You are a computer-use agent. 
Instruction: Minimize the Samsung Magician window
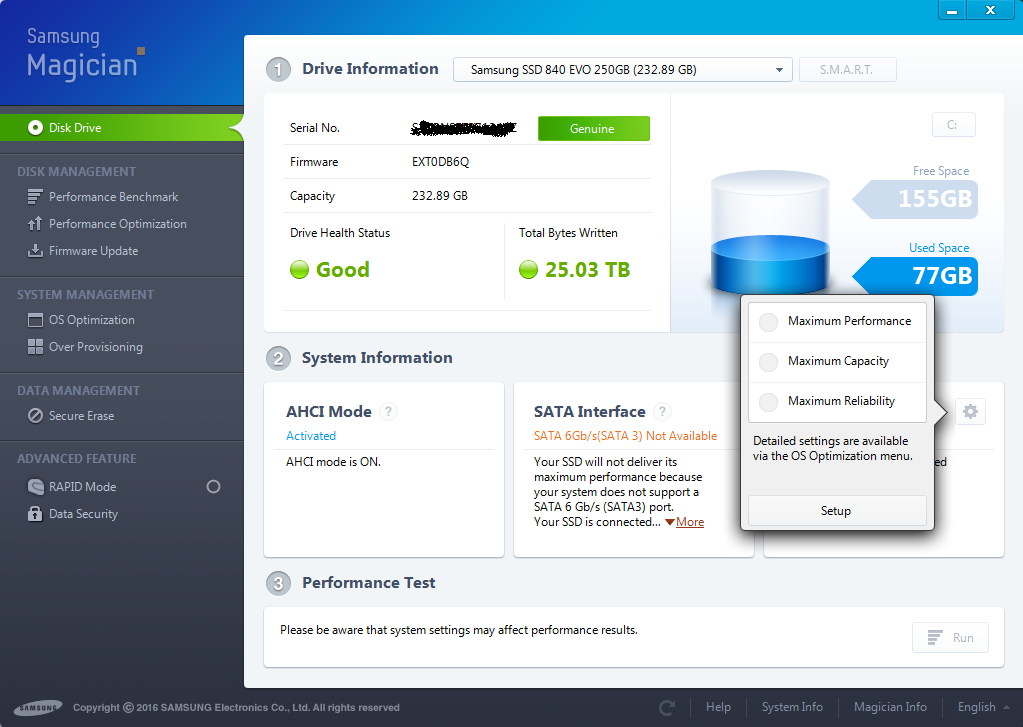click(952, 10)
